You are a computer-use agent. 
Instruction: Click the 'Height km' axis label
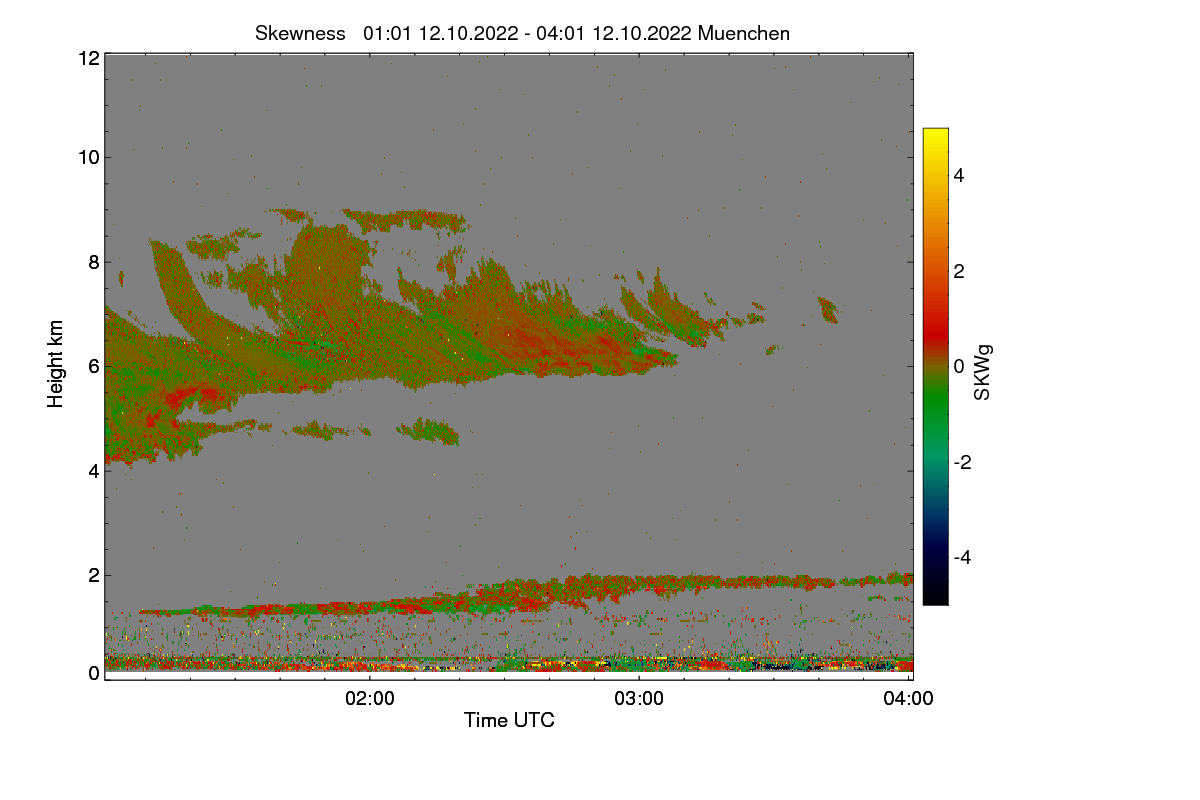(56, 364)
